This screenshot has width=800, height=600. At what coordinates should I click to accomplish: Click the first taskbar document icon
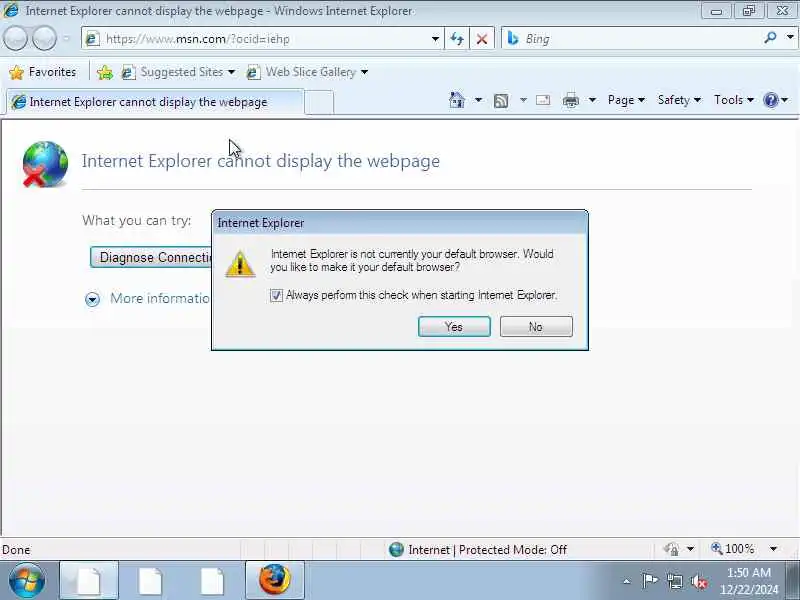89,580
